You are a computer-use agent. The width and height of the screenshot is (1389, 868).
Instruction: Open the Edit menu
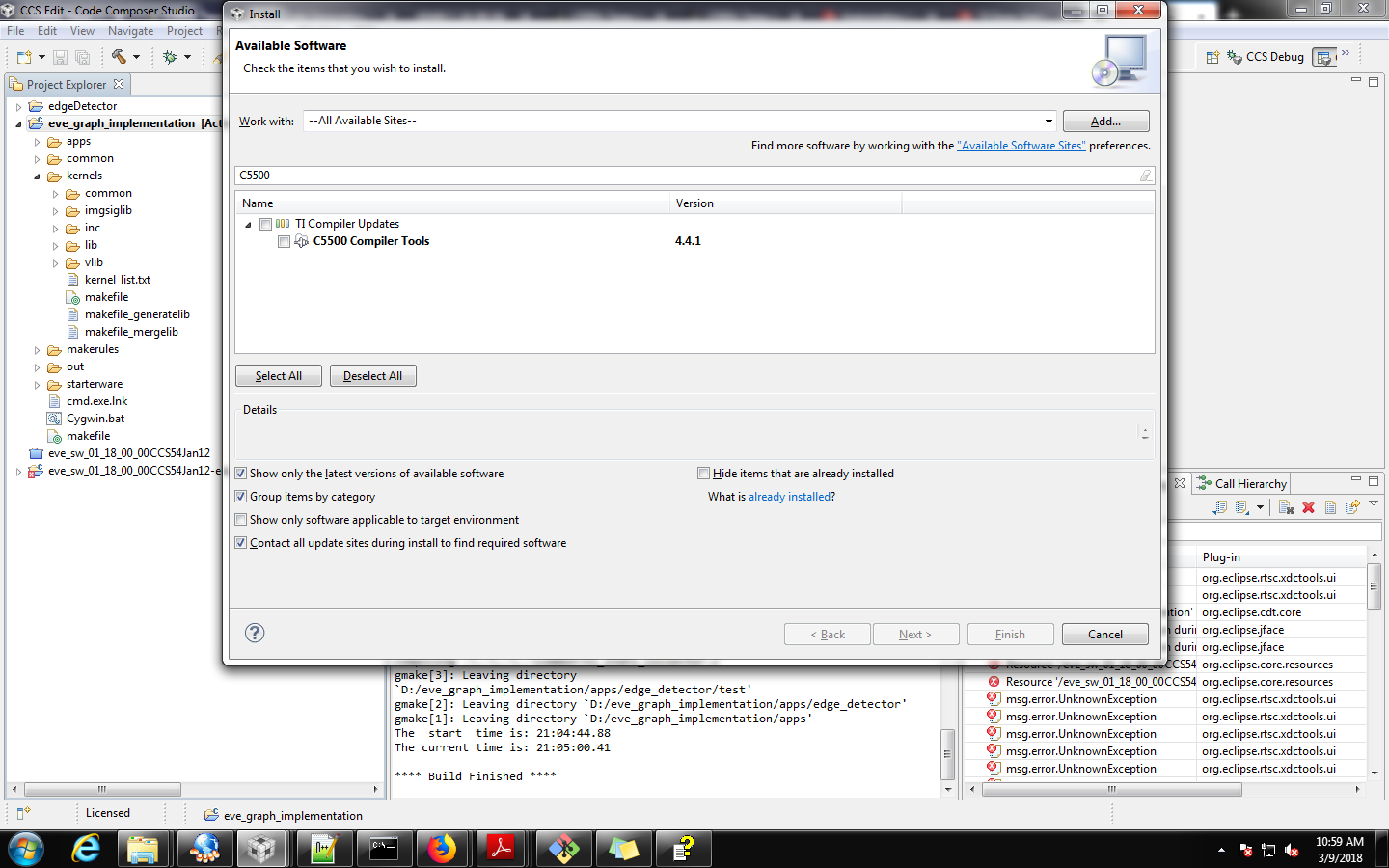(x=47, y=31)
